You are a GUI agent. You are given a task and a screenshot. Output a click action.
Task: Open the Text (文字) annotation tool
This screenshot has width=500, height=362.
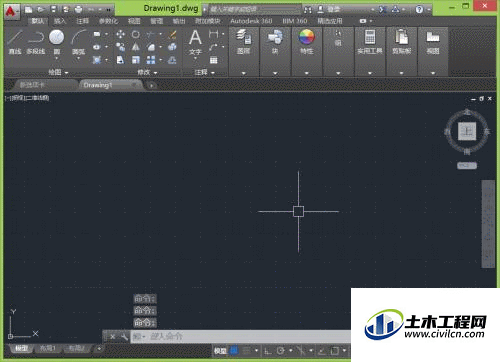click(195, 42)
